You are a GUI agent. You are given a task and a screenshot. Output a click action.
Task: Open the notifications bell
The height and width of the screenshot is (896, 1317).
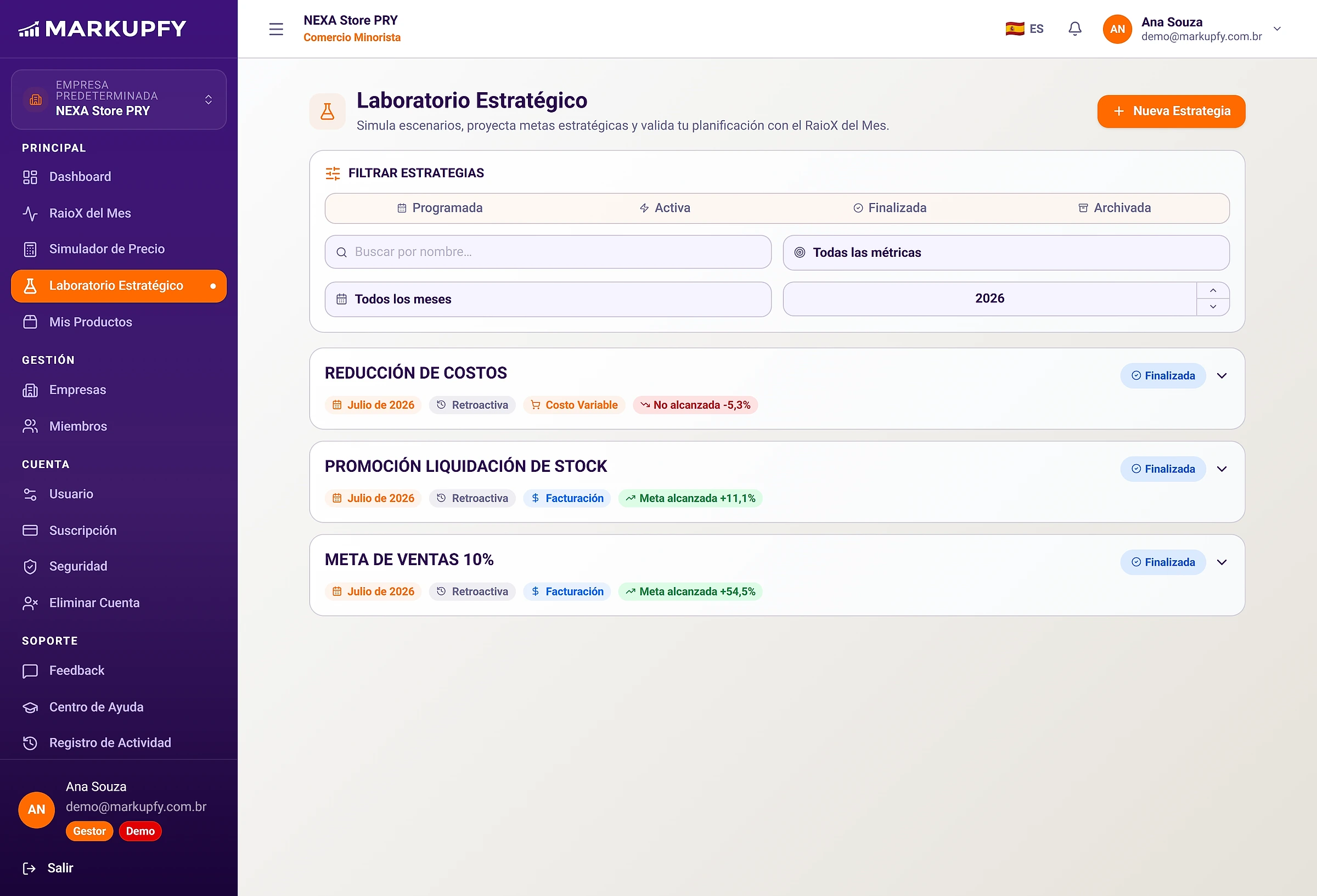1074,29
